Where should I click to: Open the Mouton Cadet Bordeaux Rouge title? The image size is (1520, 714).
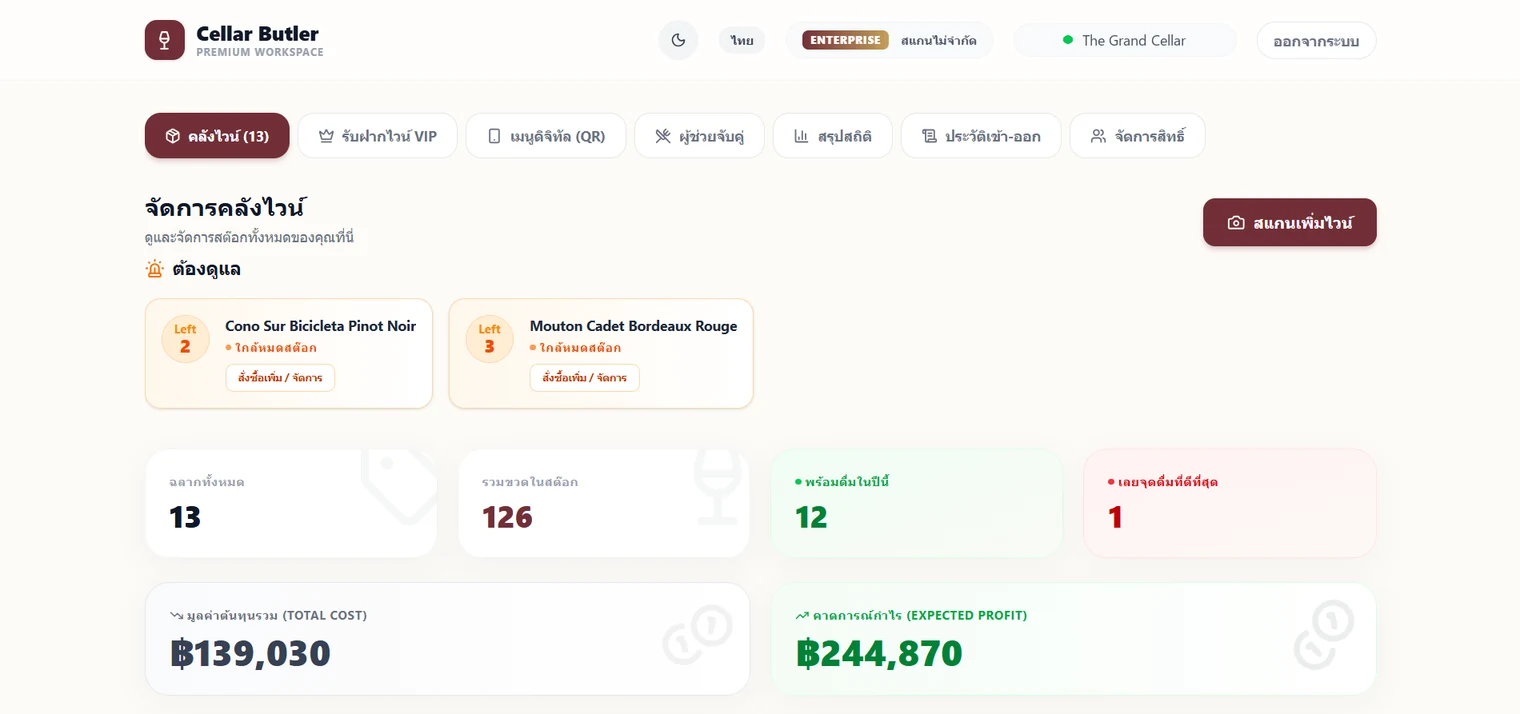point(633,326)
